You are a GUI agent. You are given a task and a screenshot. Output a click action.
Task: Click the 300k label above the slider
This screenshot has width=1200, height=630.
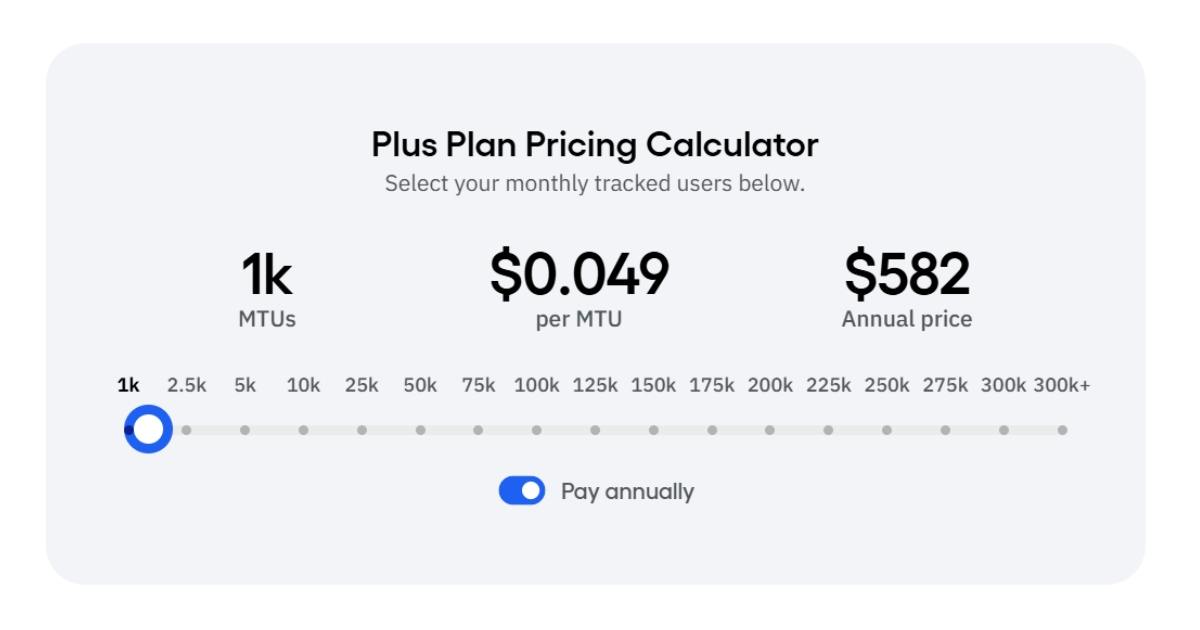[1002, 385]
